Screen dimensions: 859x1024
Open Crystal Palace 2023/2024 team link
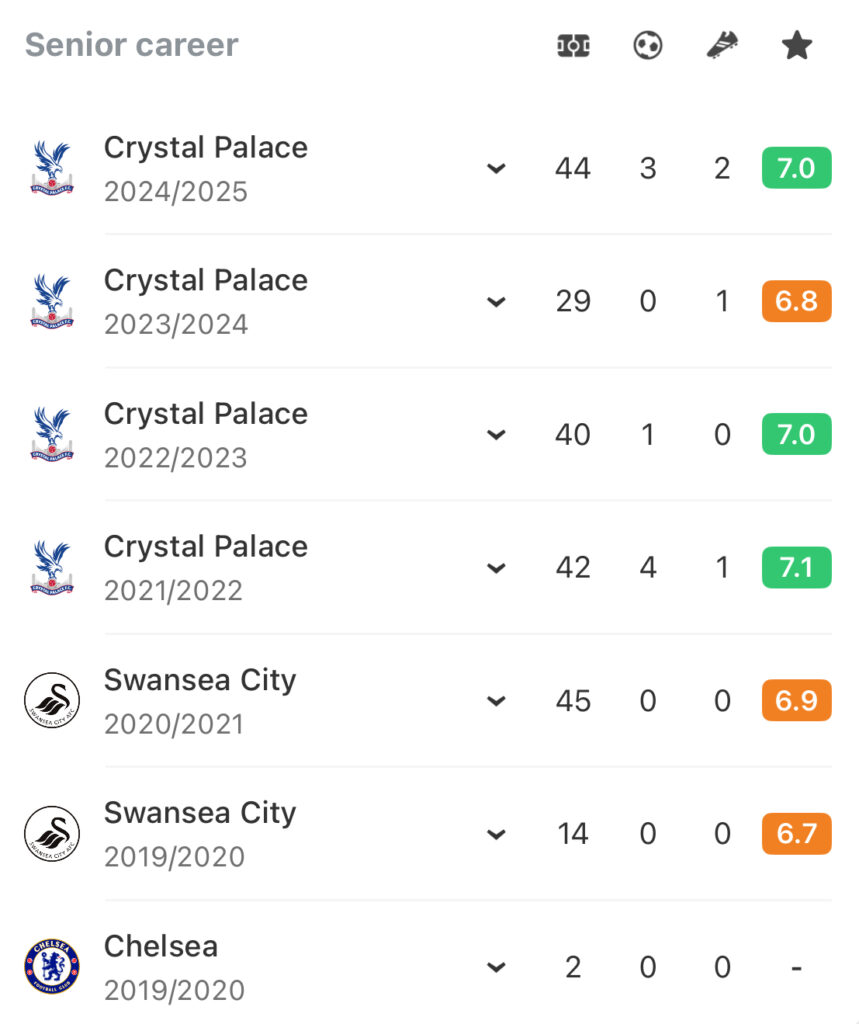206,281
